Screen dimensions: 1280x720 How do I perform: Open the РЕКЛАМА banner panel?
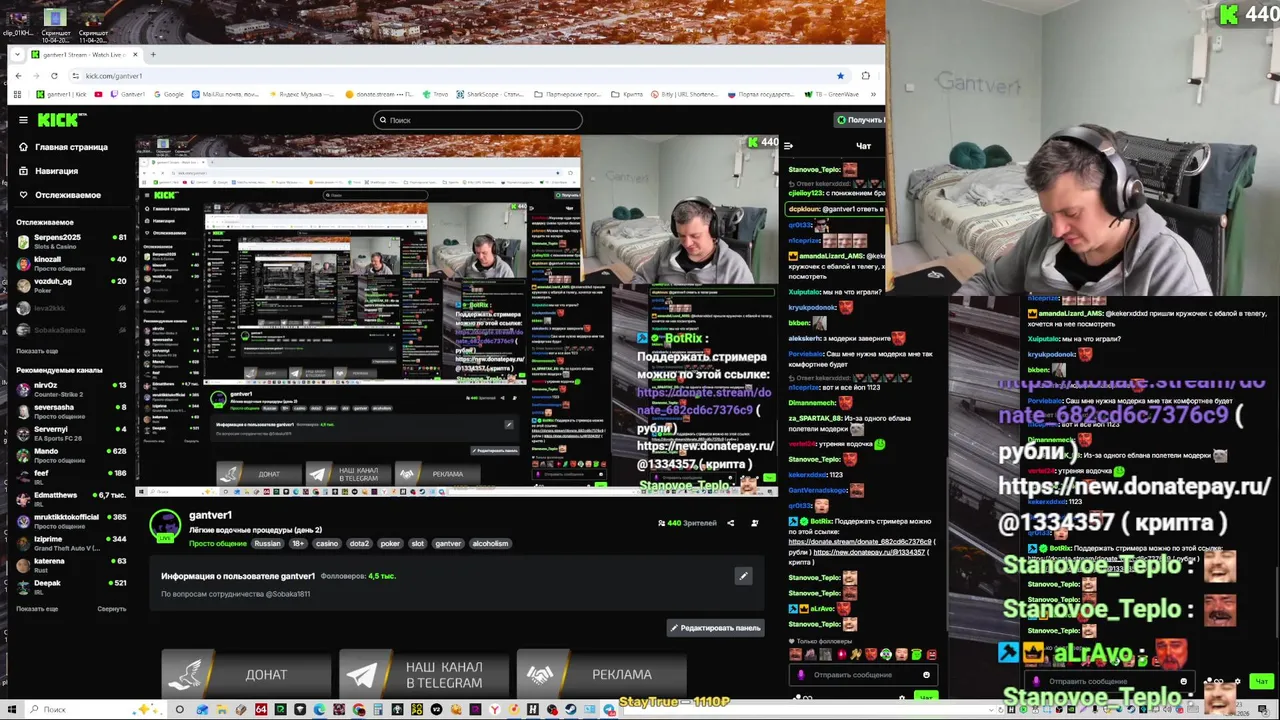[x=601, y=674]
